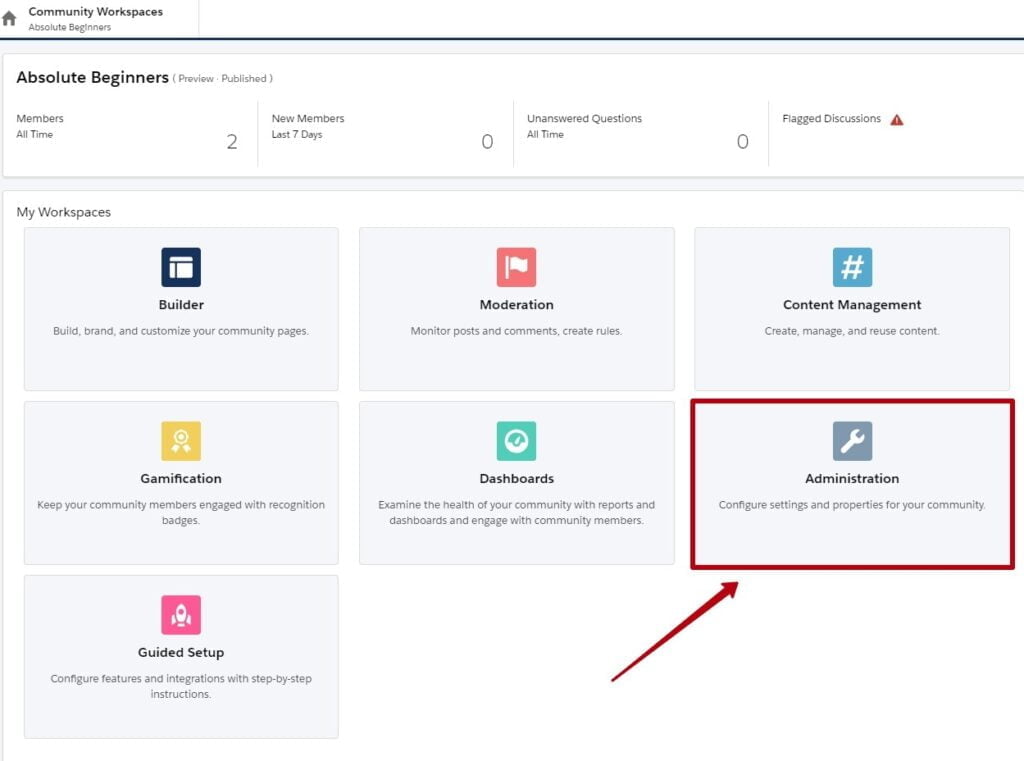Click the Flagged Discussions label
Screen dimensions: 1024x761
pos(831,118)
